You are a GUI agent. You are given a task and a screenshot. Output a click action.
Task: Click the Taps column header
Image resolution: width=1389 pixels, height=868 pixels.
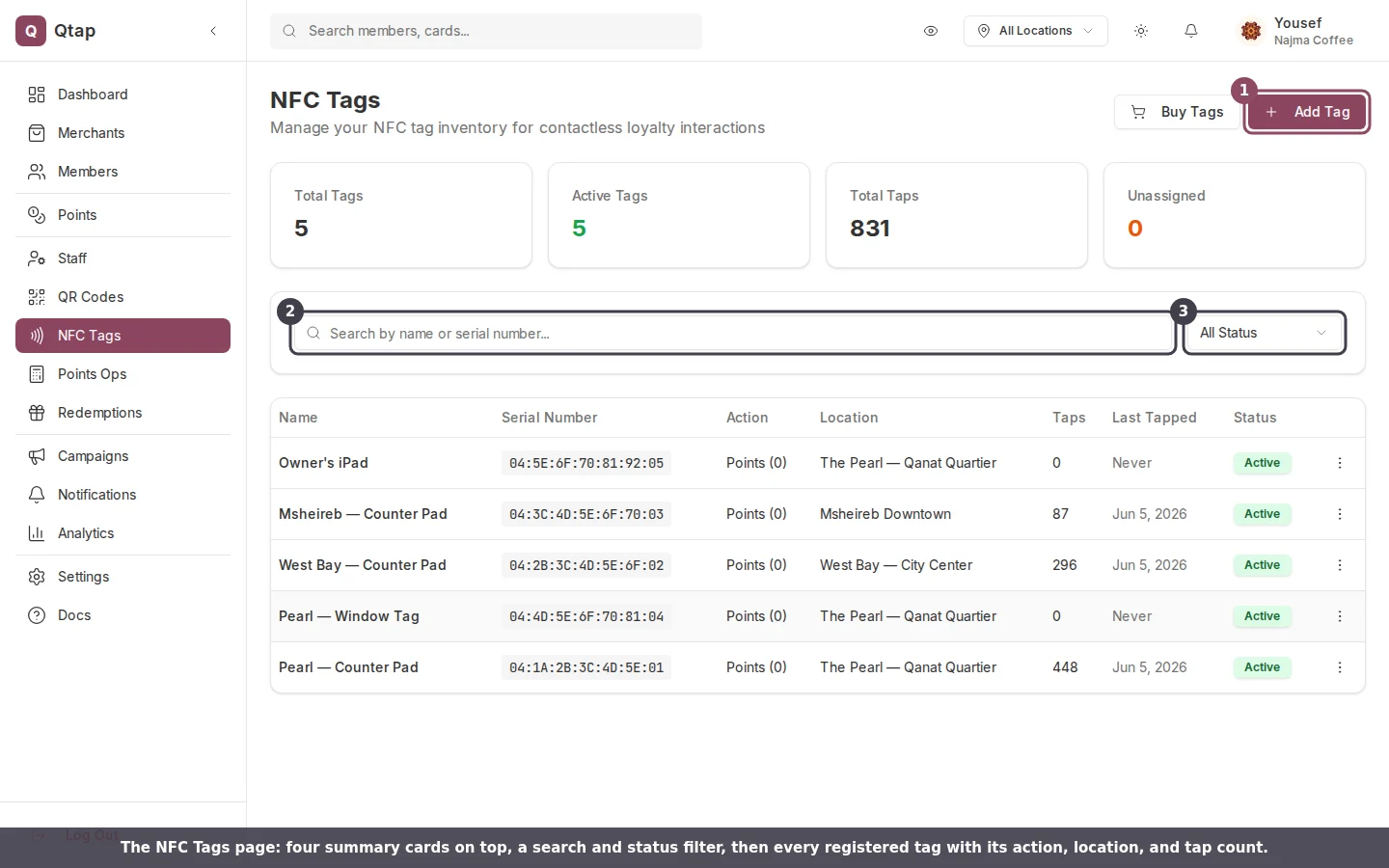1069,418
